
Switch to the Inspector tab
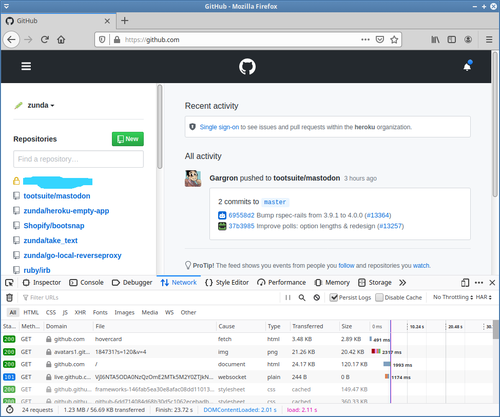click(x=42, y=283)
